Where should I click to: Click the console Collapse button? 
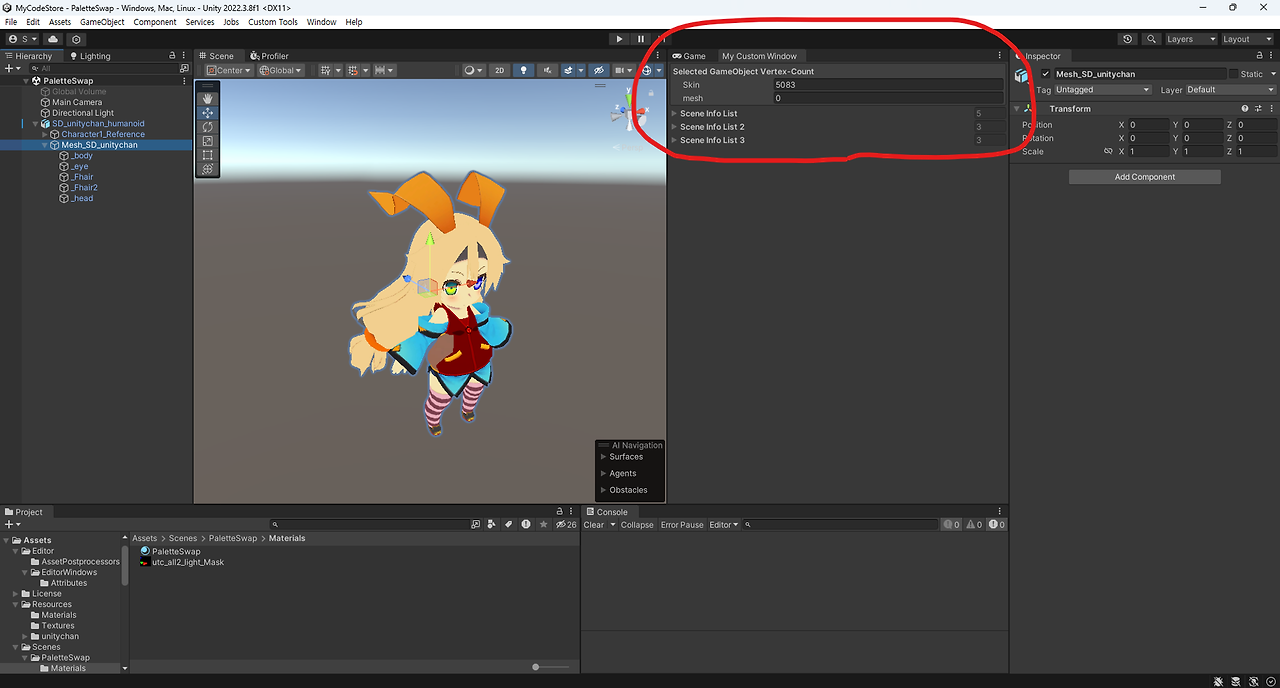(637, 524)
